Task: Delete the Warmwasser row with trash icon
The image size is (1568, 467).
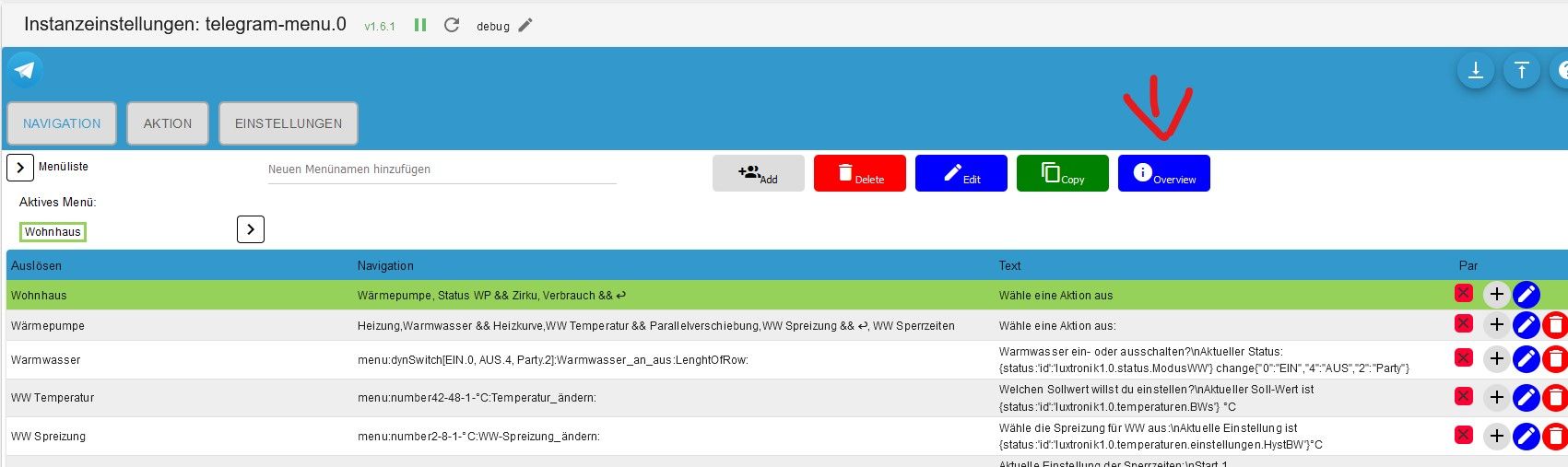Action: tap(1555, 359)
